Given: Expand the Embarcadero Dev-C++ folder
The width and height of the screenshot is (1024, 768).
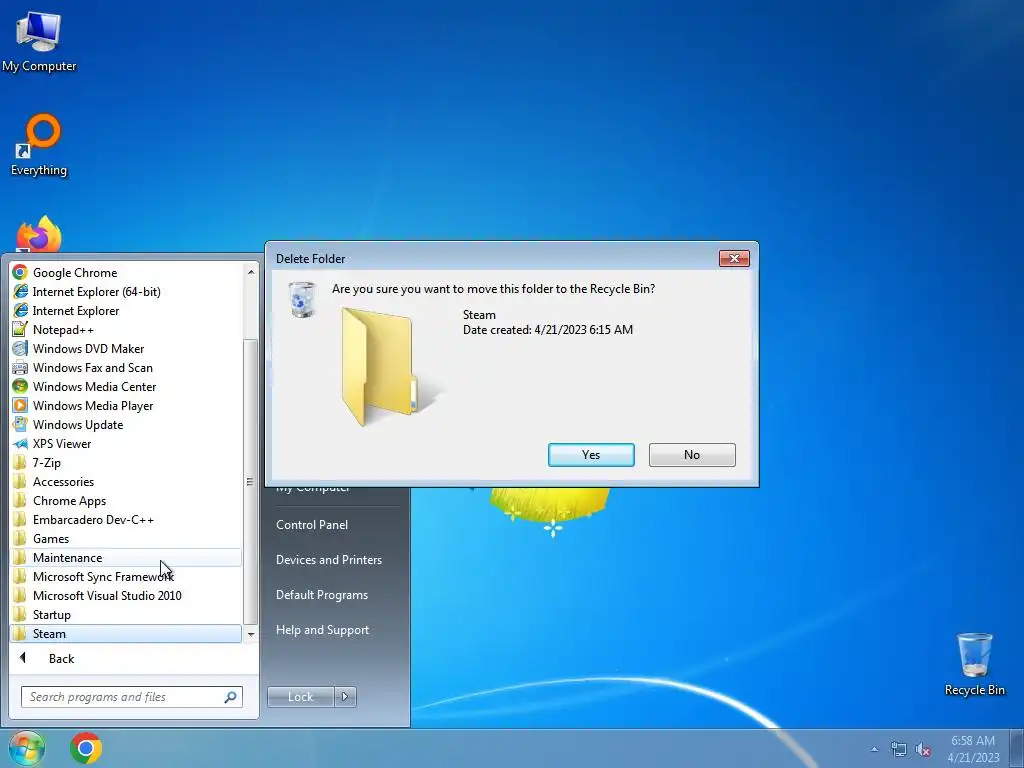Looking at the screenshot, I should (x=125, y=519).
